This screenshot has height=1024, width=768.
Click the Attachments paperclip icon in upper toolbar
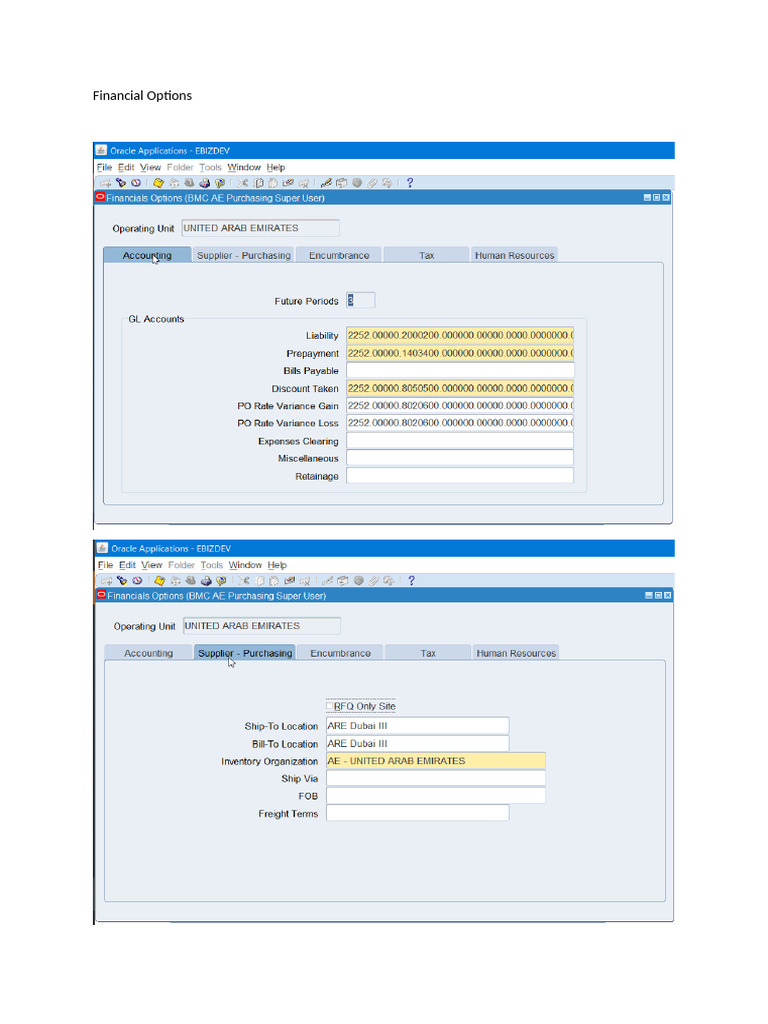coord(372,183)
